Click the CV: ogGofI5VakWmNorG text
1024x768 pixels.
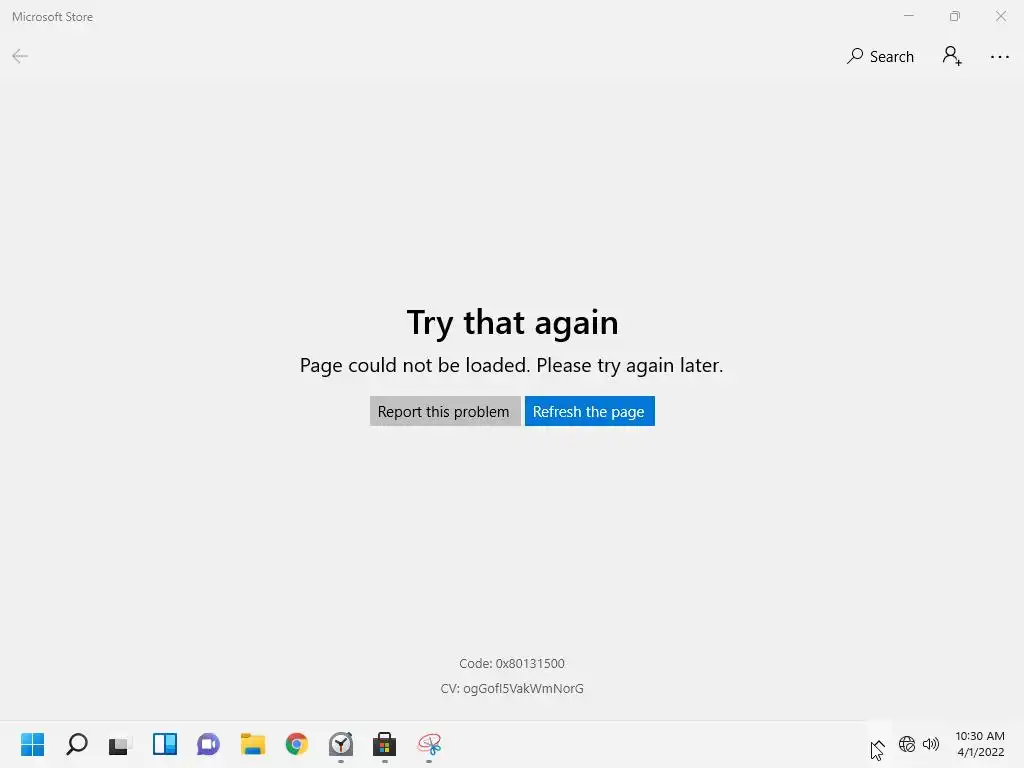(511, 688)
